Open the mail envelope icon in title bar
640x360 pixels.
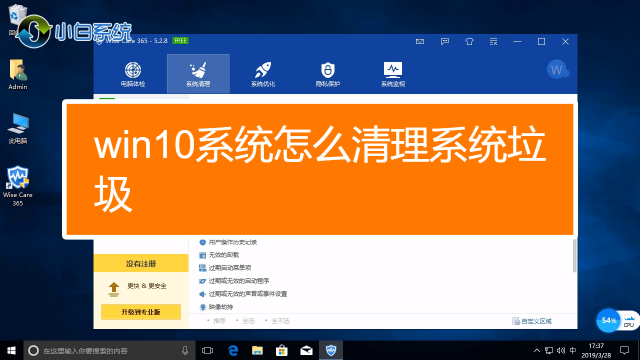click(x=420, y=42)
